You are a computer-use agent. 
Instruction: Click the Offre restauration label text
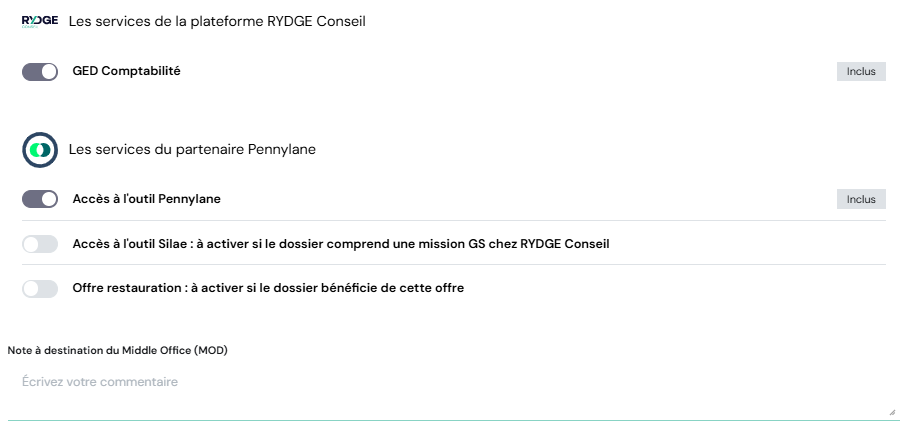[x=268, y=288]
